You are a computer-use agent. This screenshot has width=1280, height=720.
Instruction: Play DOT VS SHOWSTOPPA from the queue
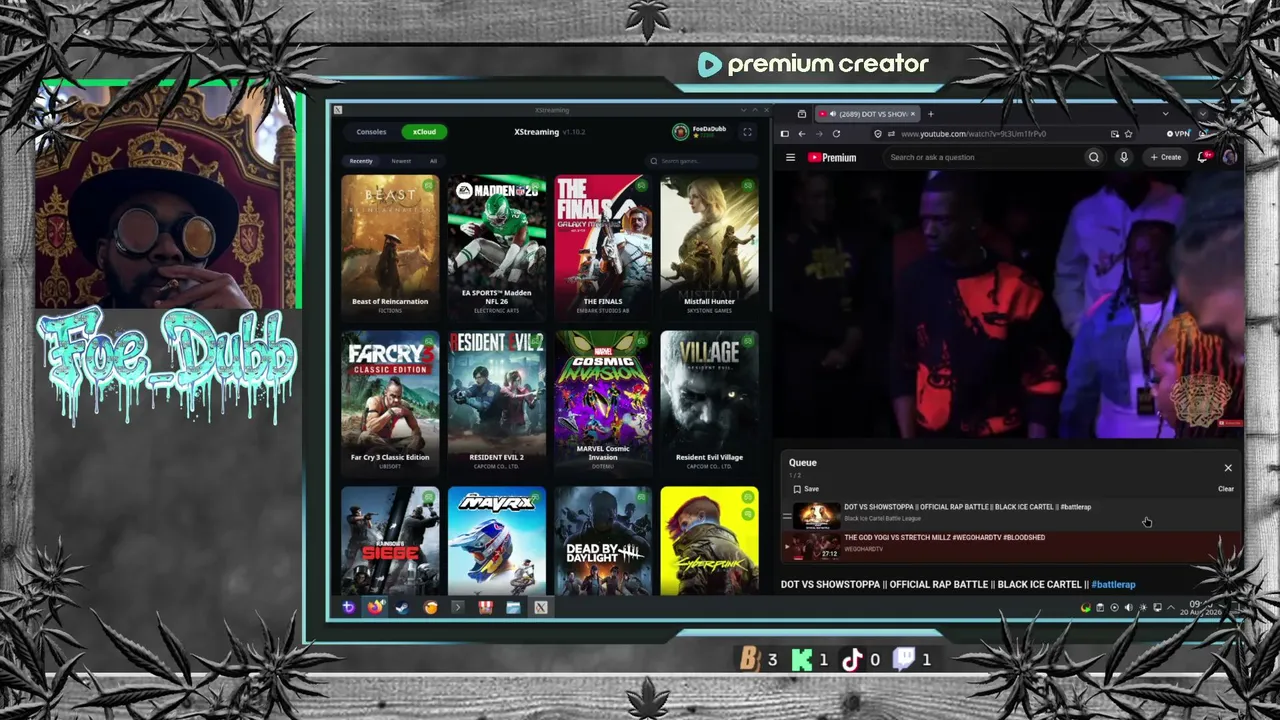click(1010, 514)
